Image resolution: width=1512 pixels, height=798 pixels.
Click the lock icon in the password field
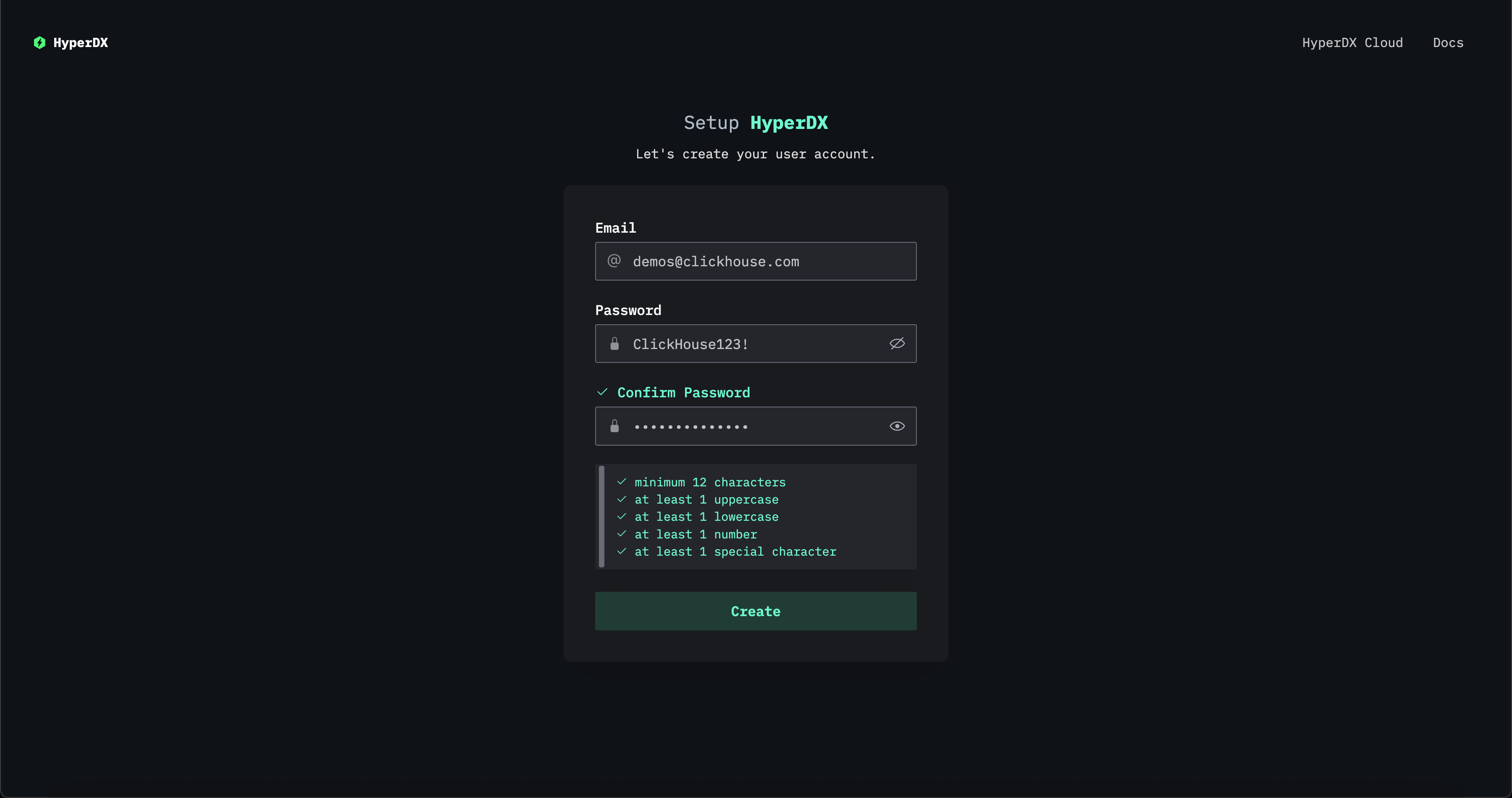coord(614,344)
